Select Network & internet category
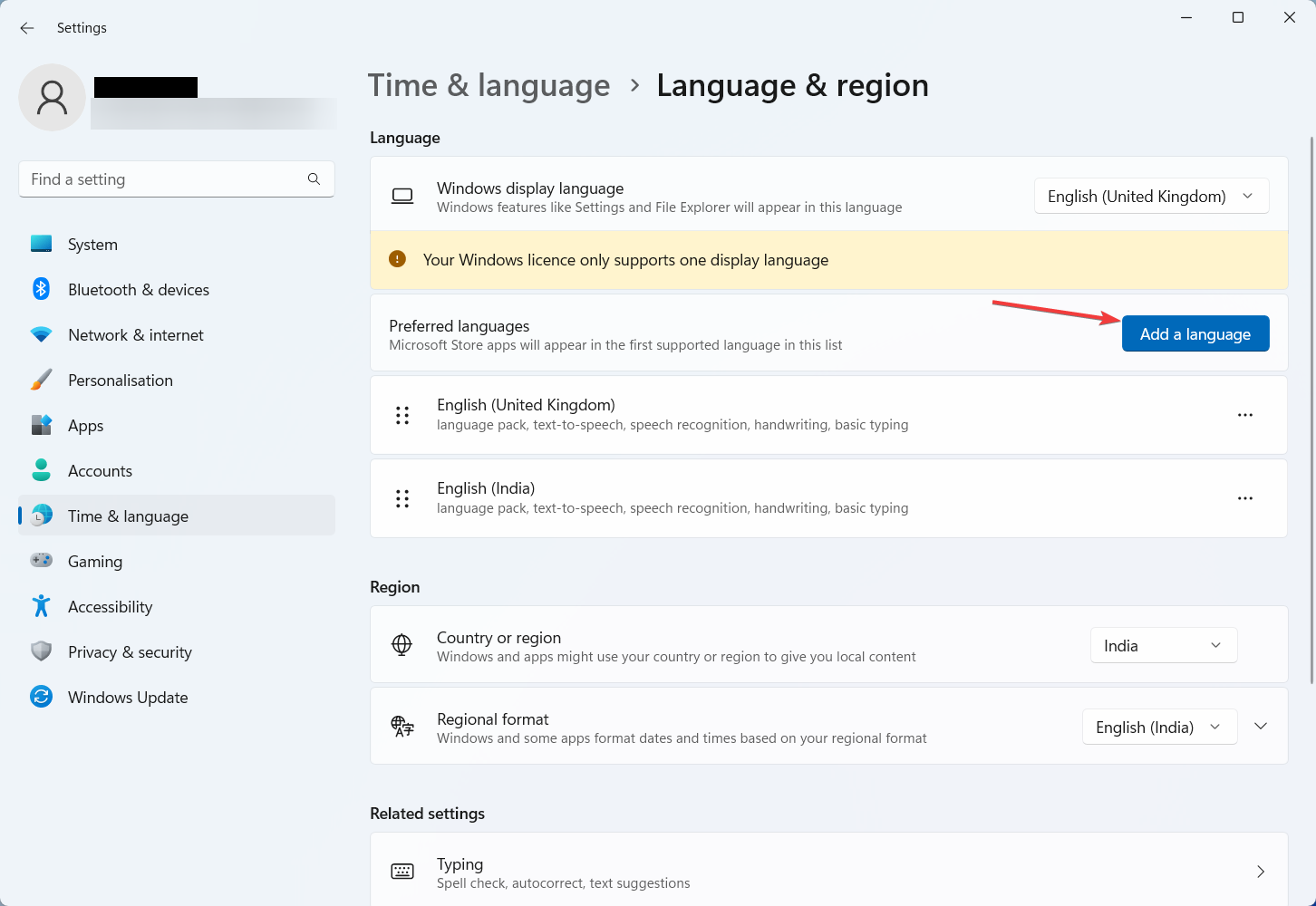The image size is (1316, 906). [x=177, y=334]
